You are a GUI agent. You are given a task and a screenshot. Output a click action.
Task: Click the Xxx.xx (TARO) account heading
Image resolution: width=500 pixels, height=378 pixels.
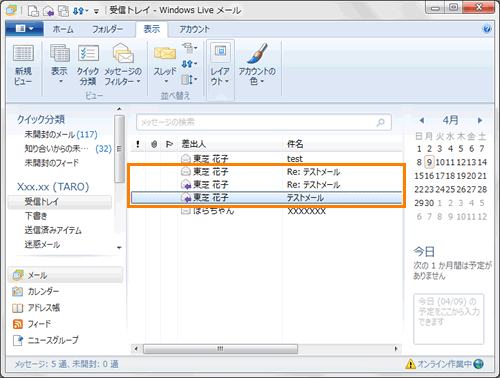coord(53,187)
